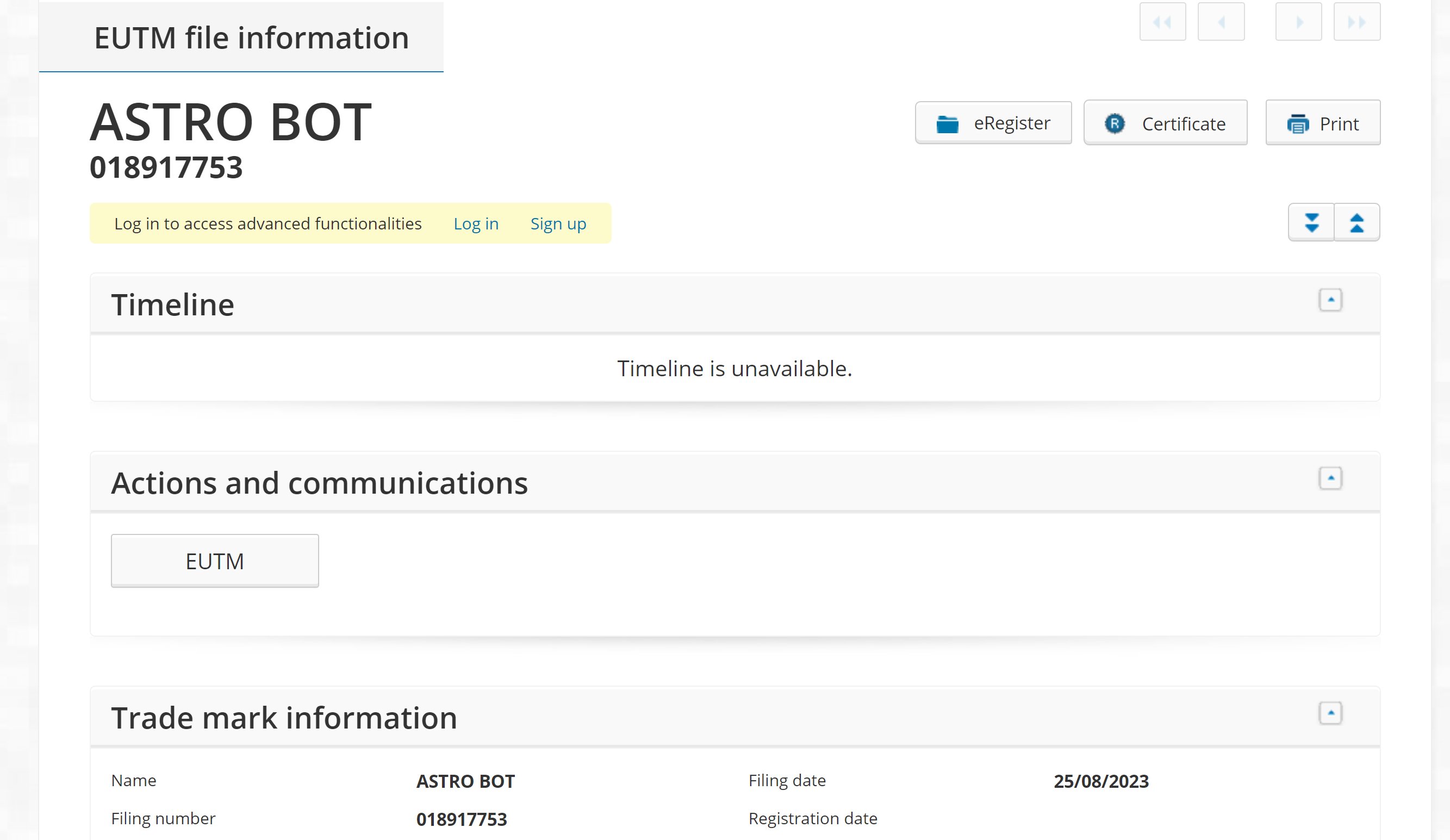
Task: Click the 'Timeline is unavailable.' message
Action: (x=735, y=369)
